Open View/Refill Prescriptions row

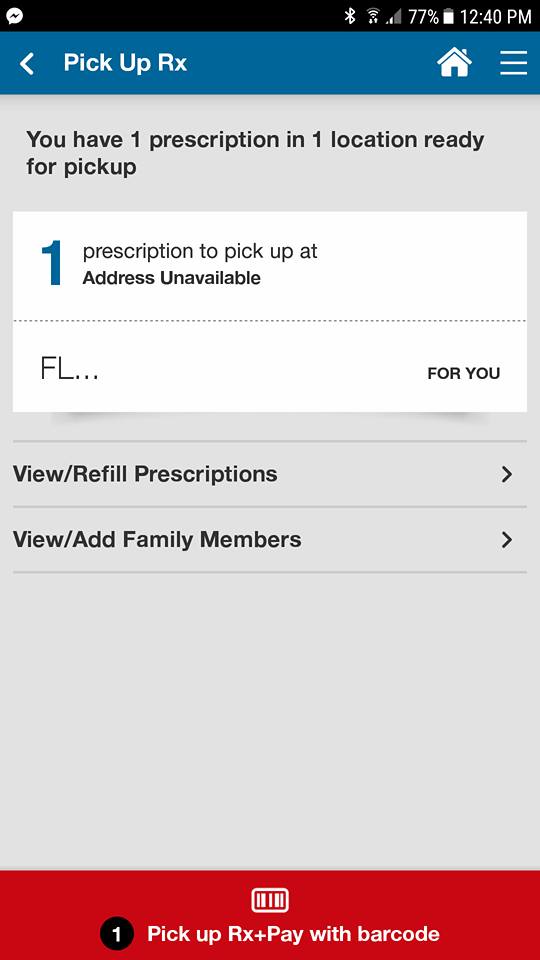[269, 474]
